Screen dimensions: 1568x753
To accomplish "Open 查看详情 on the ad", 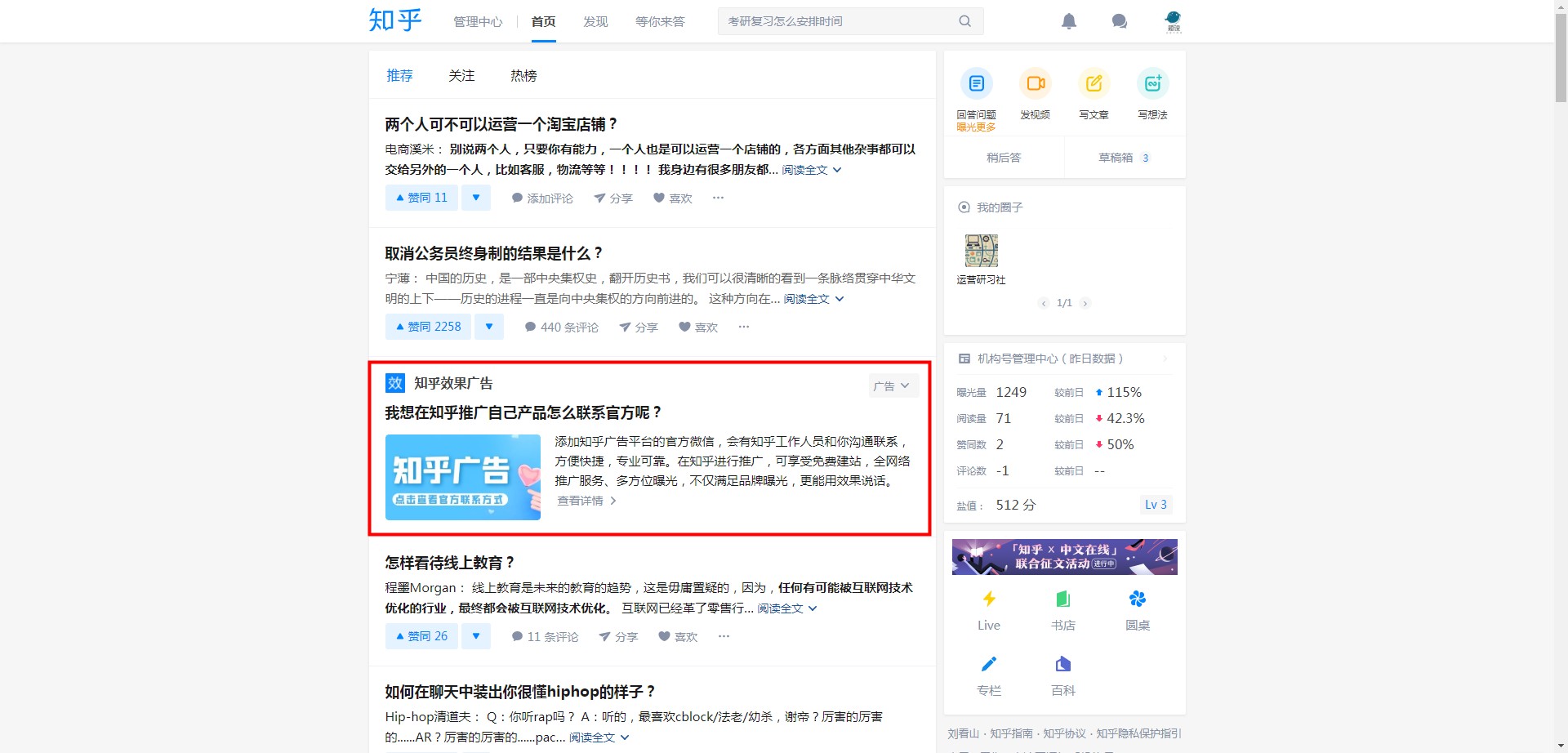I will (586, 501).
